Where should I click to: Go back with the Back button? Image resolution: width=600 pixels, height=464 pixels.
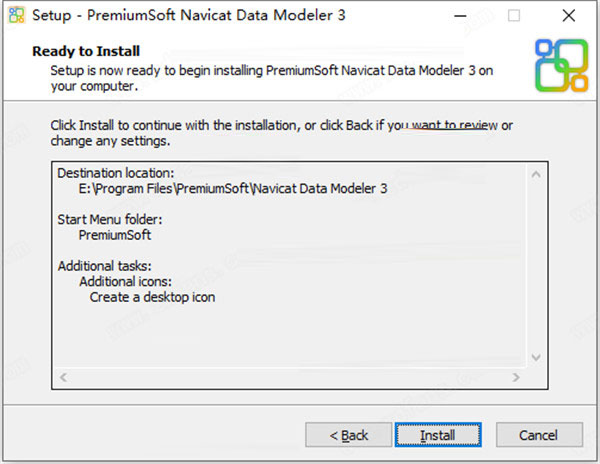[349, 435]
